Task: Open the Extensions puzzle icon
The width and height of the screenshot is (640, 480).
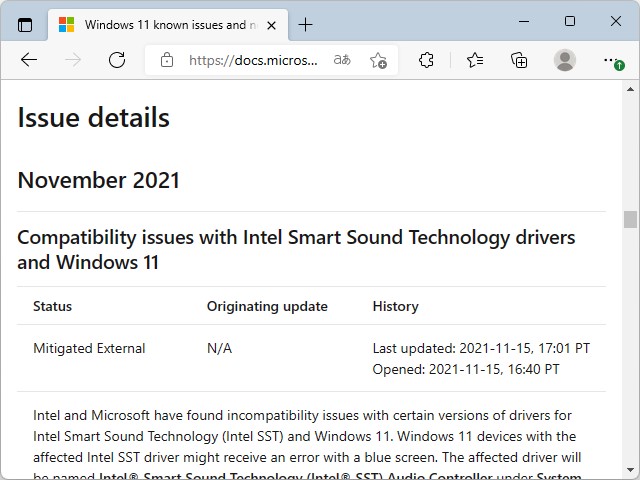Action: click(427, 60)
